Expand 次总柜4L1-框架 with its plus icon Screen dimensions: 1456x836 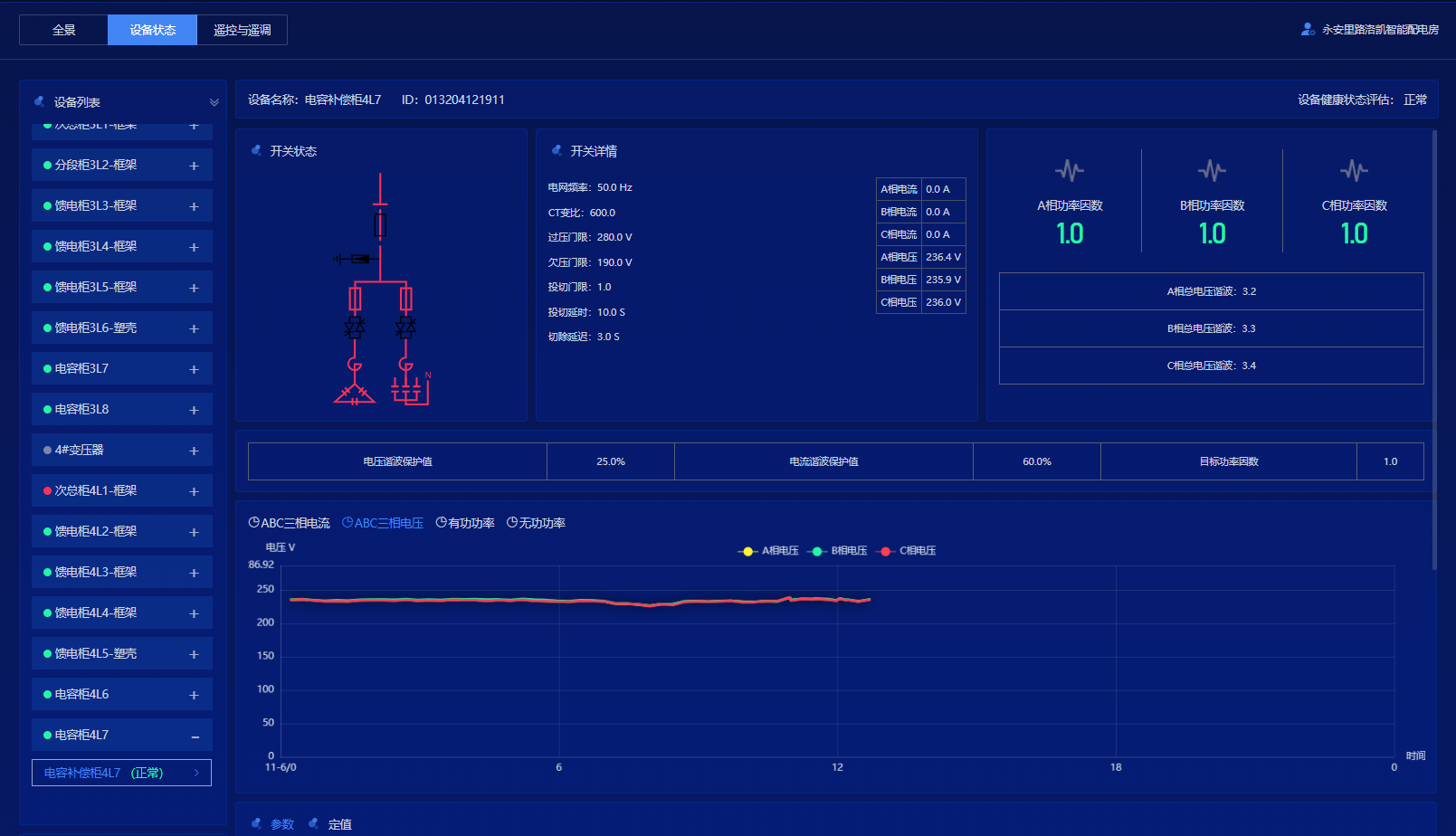pyautogui.click(x=194, y=491)
